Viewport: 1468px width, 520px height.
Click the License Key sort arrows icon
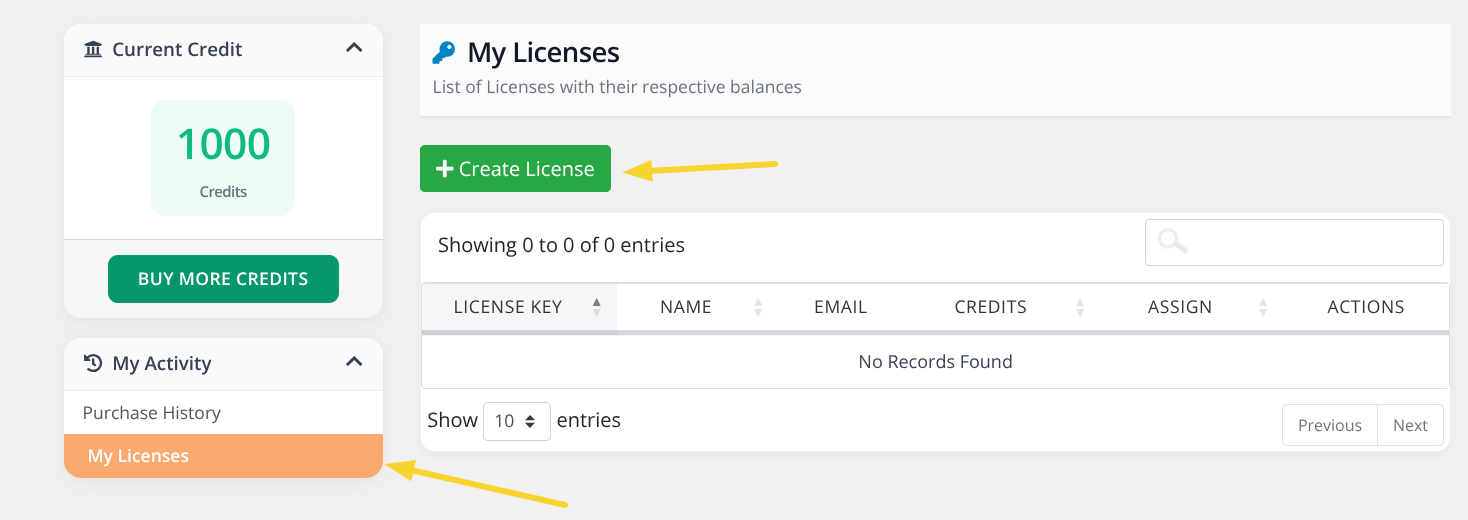(597, 307)
